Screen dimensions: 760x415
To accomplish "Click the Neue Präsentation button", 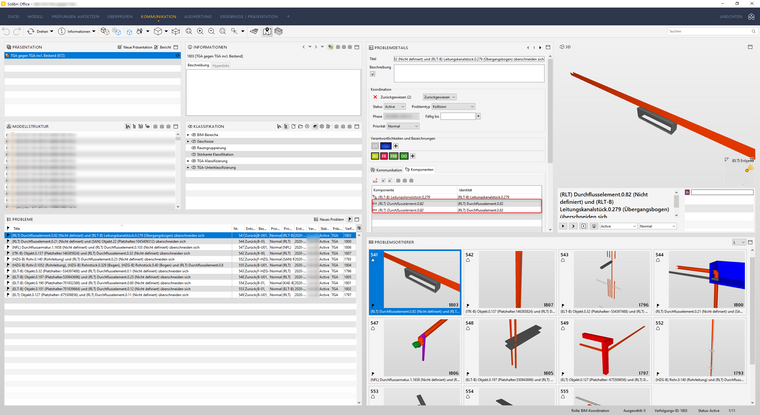I will (135, 47).
